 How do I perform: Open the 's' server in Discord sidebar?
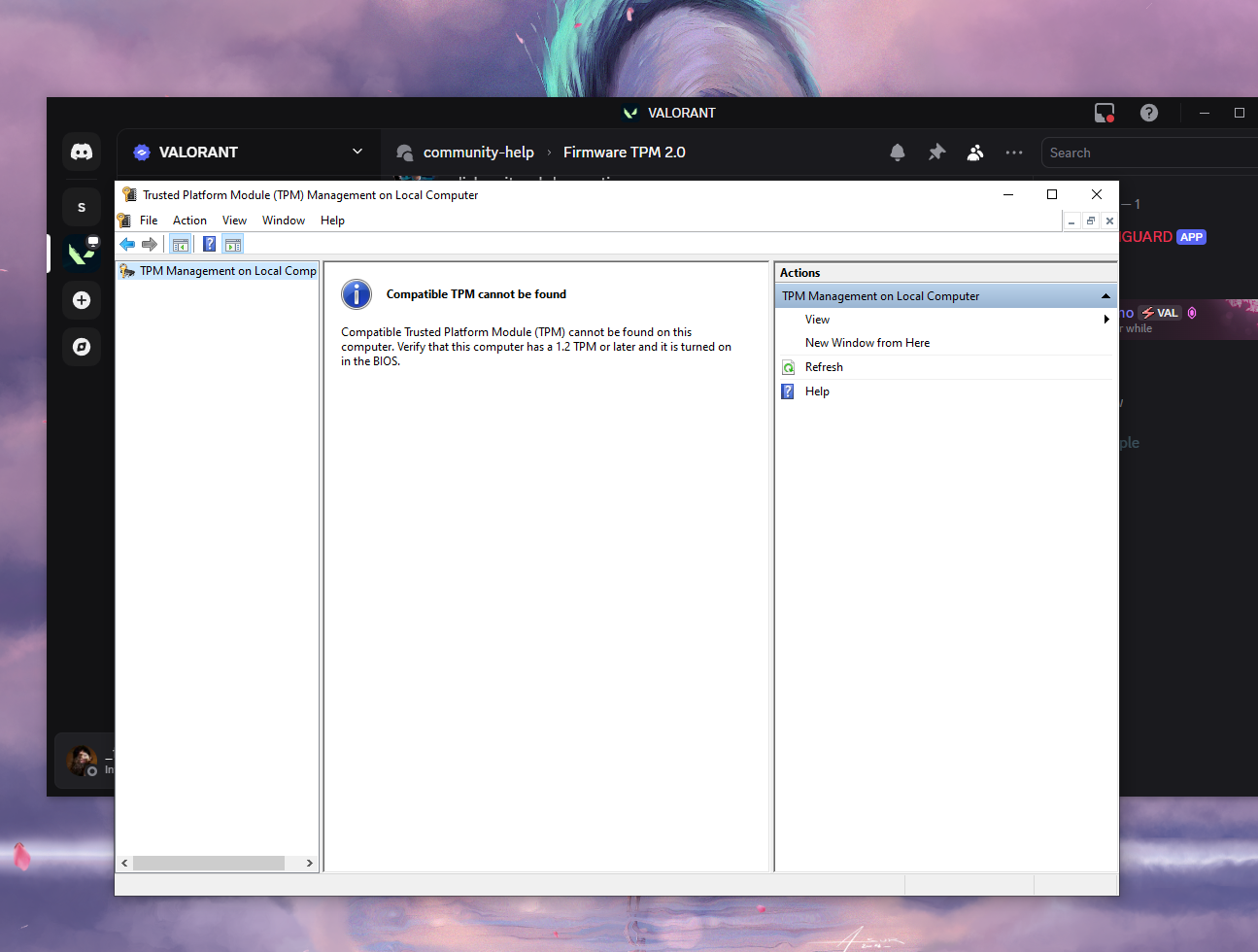point(82,207)
